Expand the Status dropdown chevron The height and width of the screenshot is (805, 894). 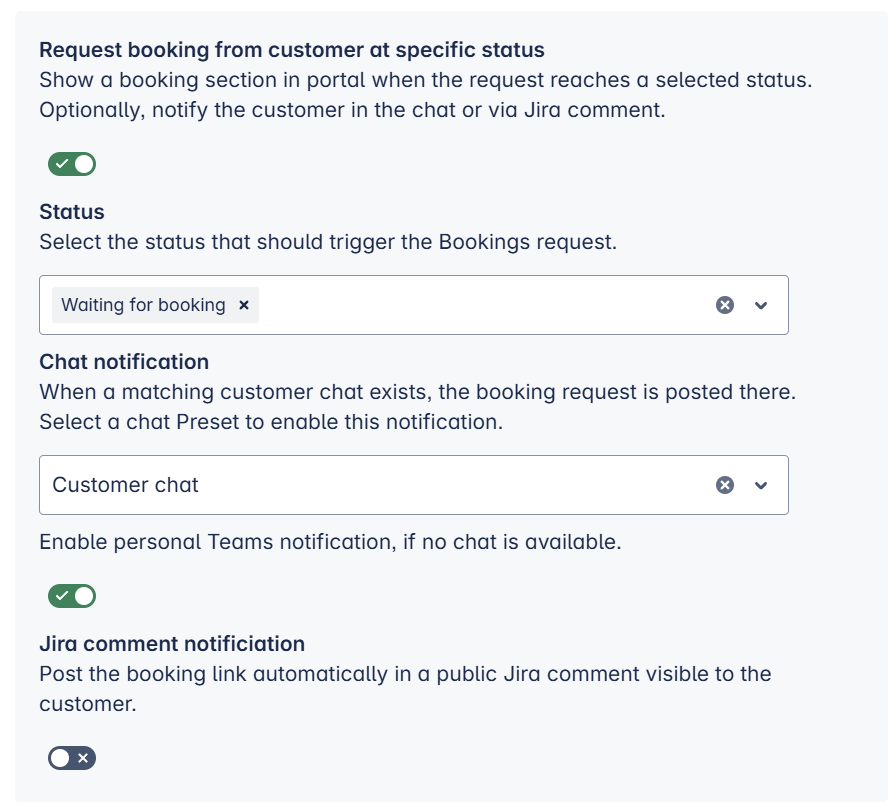click(761, 305)
